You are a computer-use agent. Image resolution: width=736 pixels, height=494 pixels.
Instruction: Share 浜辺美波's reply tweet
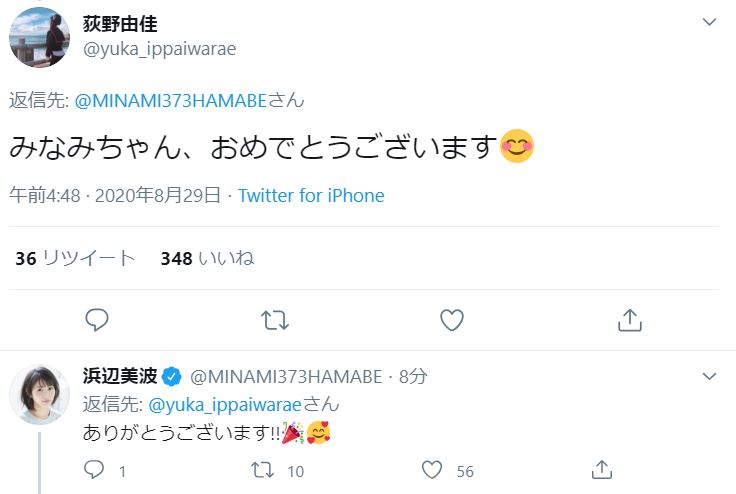602,470
